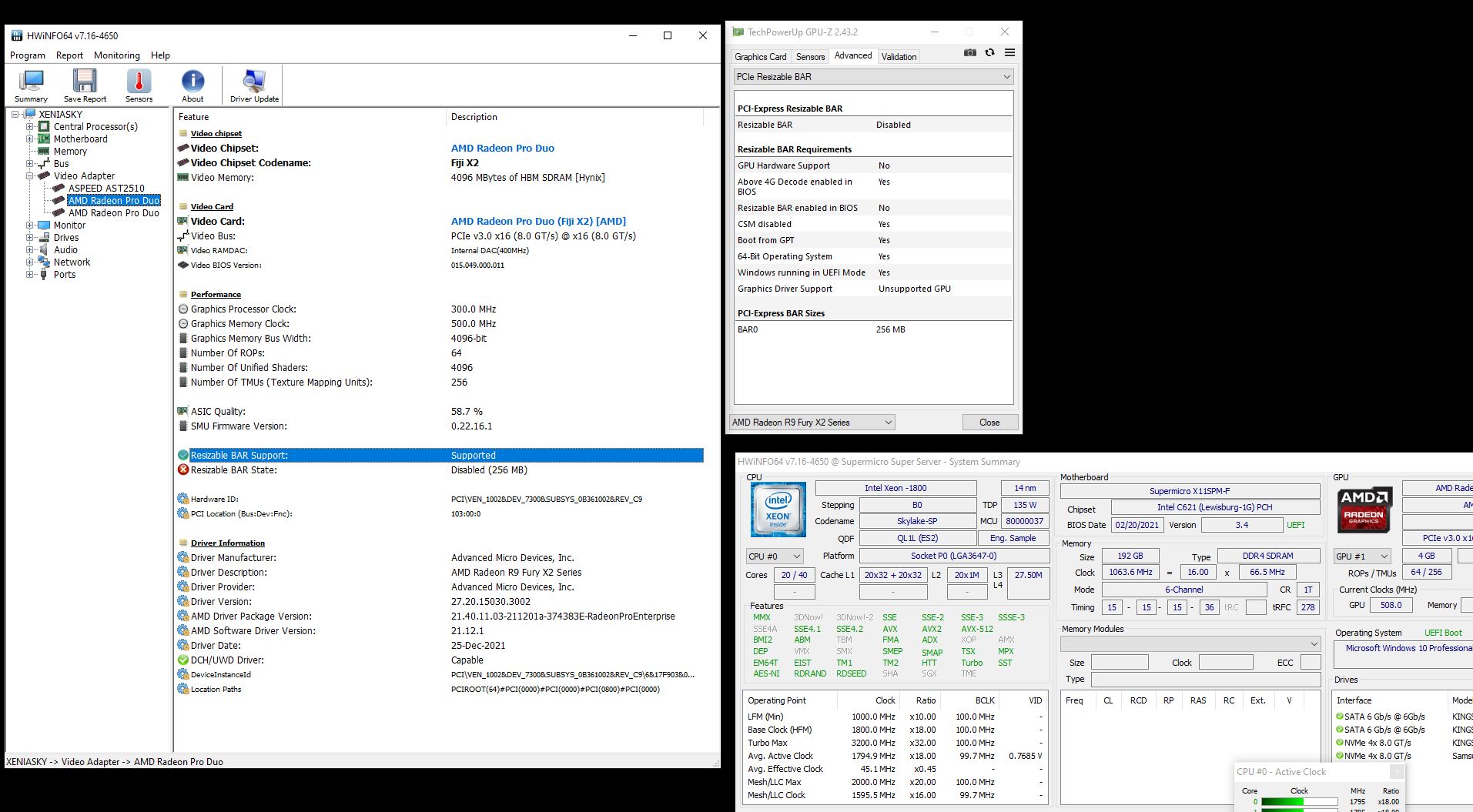The width and height of the screenshot is (1473, 812).
Task: Open the Summary toolbar icon in HWiNFO64
Action: [x=32, y=85]
